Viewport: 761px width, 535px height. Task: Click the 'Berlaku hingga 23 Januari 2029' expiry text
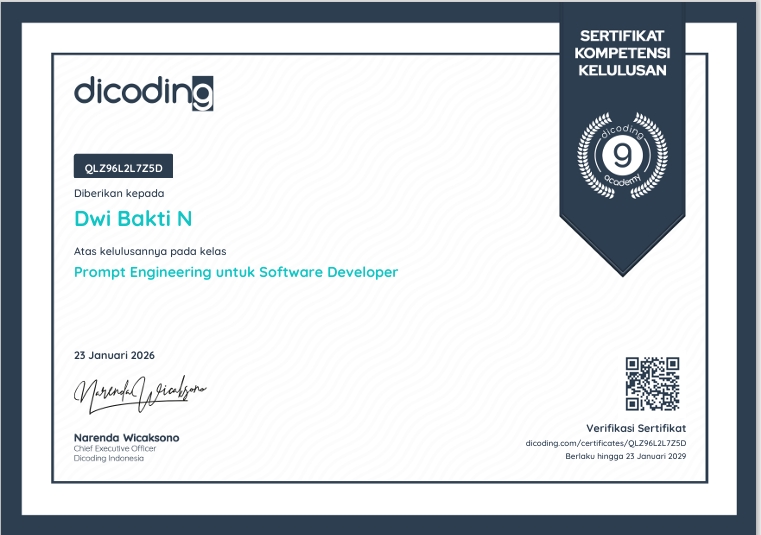click(x=625, y=455)
